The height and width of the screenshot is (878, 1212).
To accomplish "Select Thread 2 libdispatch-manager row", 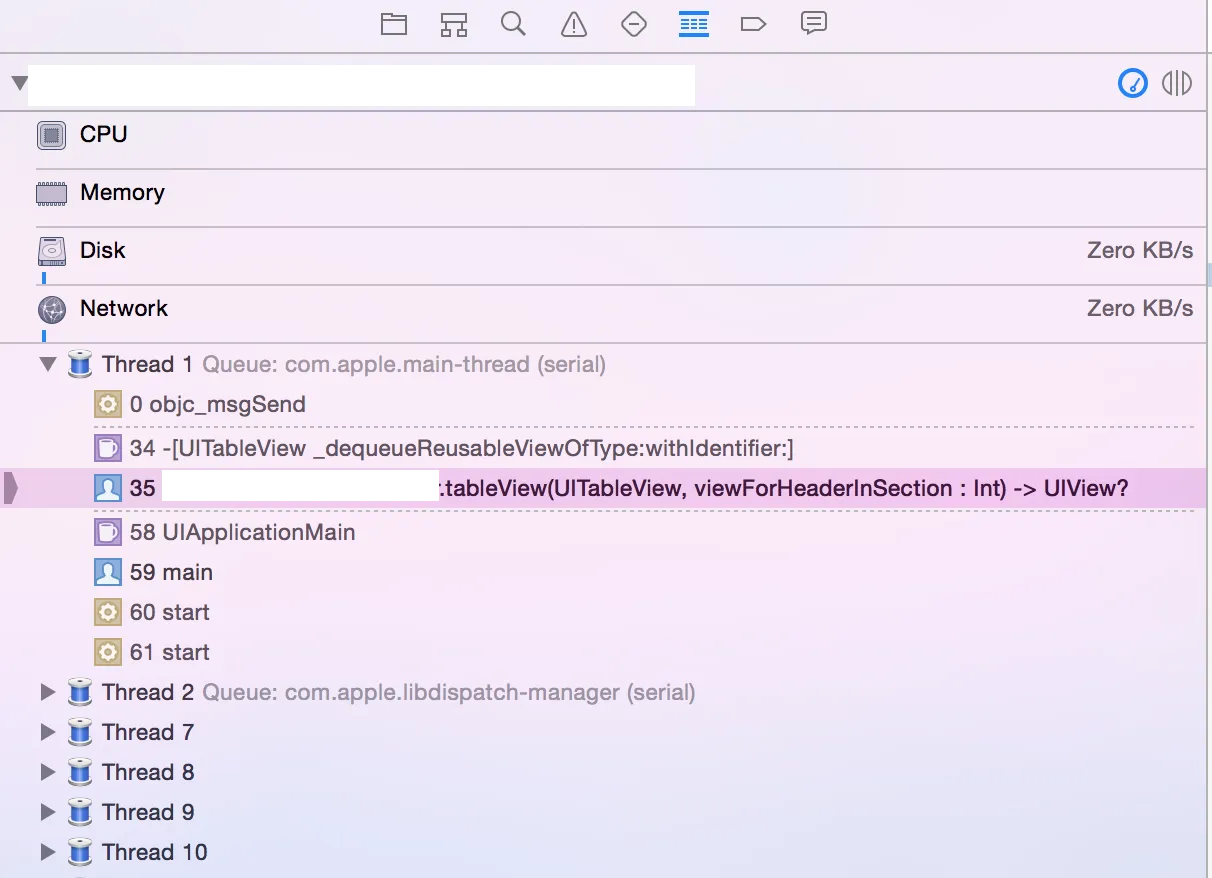I will point(603,692).
